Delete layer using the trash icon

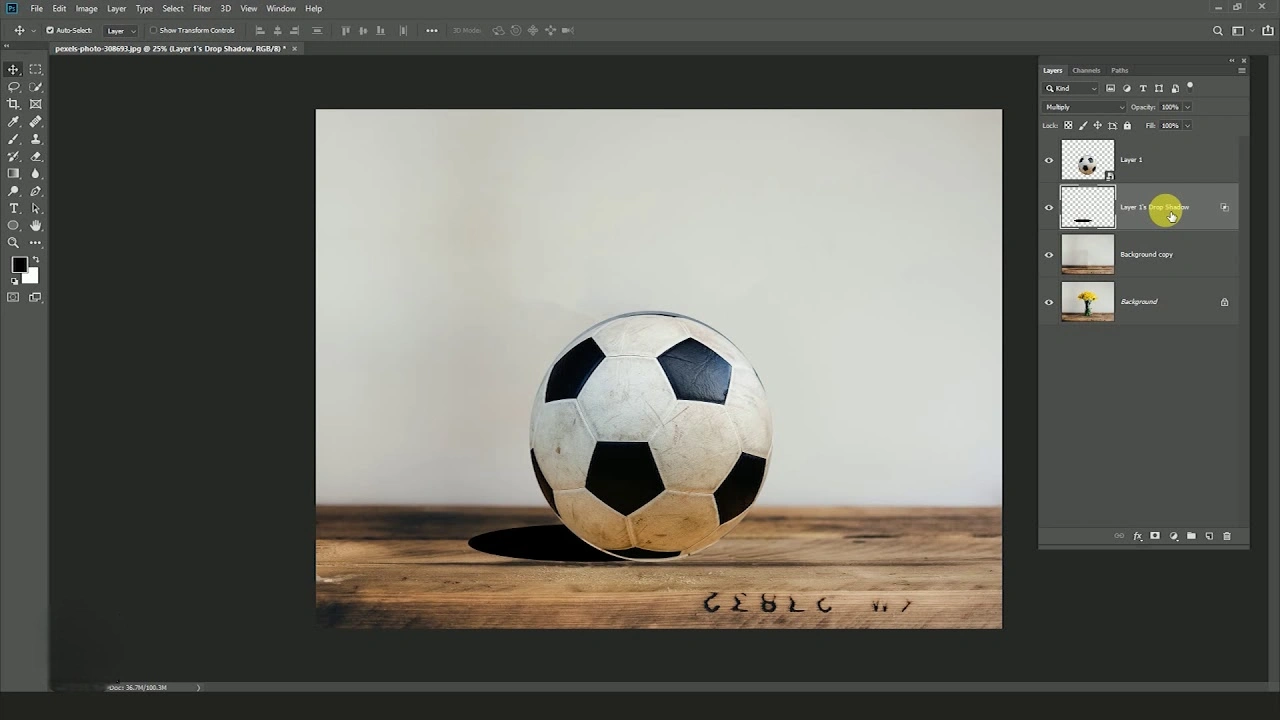(x=1227, y=536)
